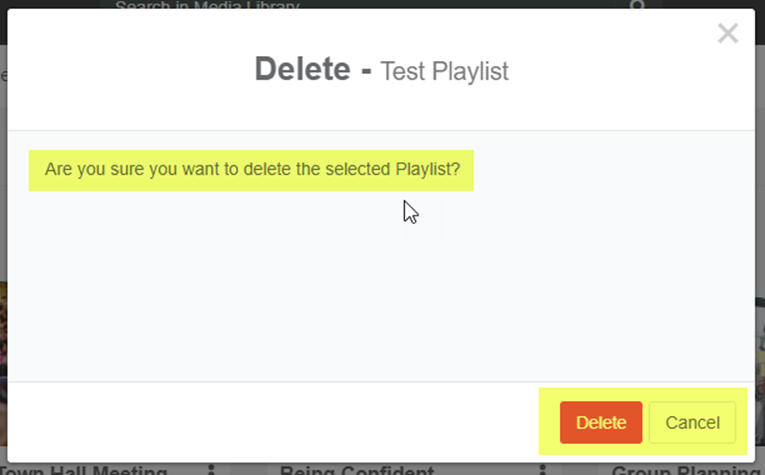Image resolution: width=765 pixels, height=475 pixels.
Task: Click the Test Playlist name in header
Action: [445, 72]
